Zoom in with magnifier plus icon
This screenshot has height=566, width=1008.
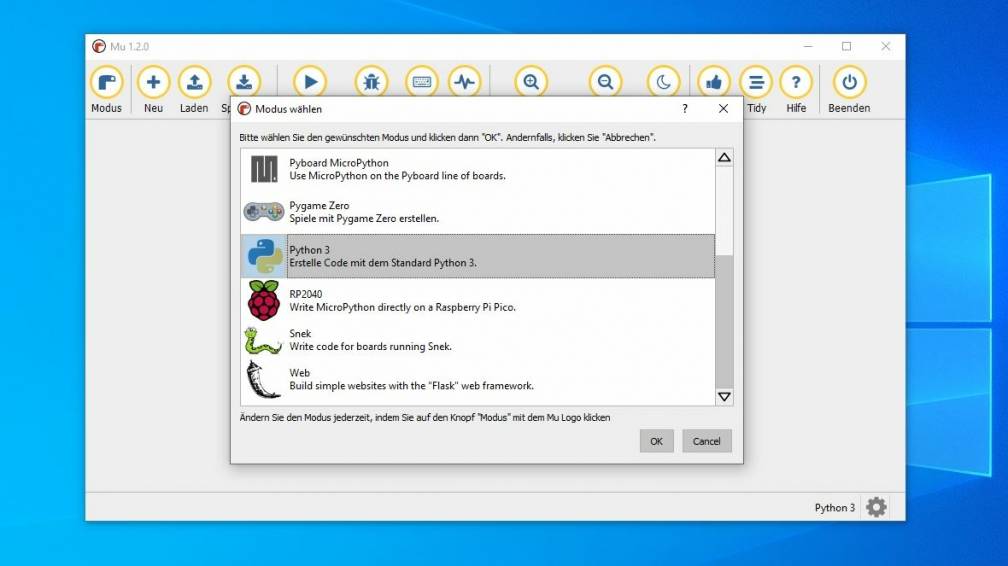(531, 82)
